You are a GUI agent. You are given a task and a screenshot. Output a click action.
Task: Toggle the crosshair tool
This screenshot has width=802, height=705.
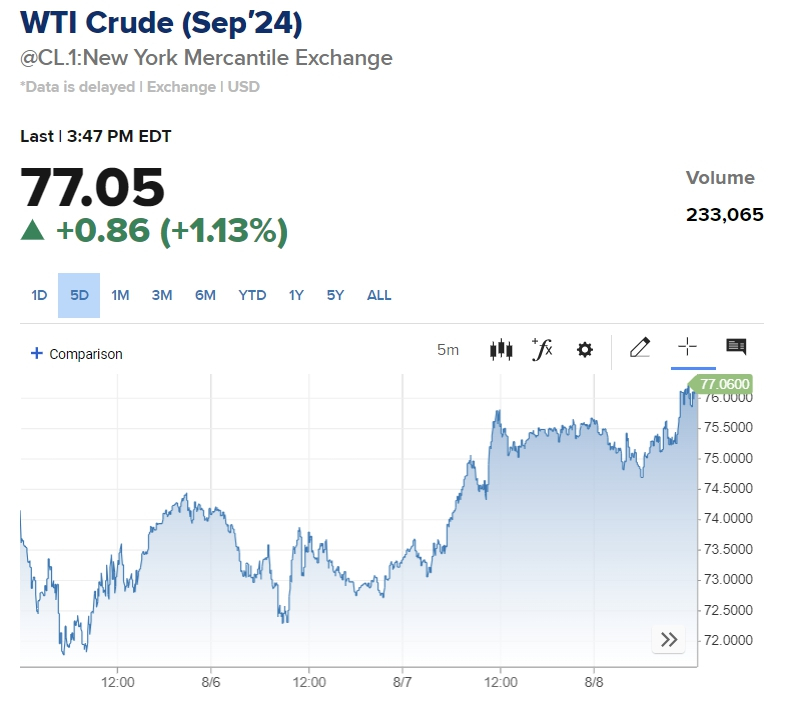pyautogui.click(x=687, y=347)
